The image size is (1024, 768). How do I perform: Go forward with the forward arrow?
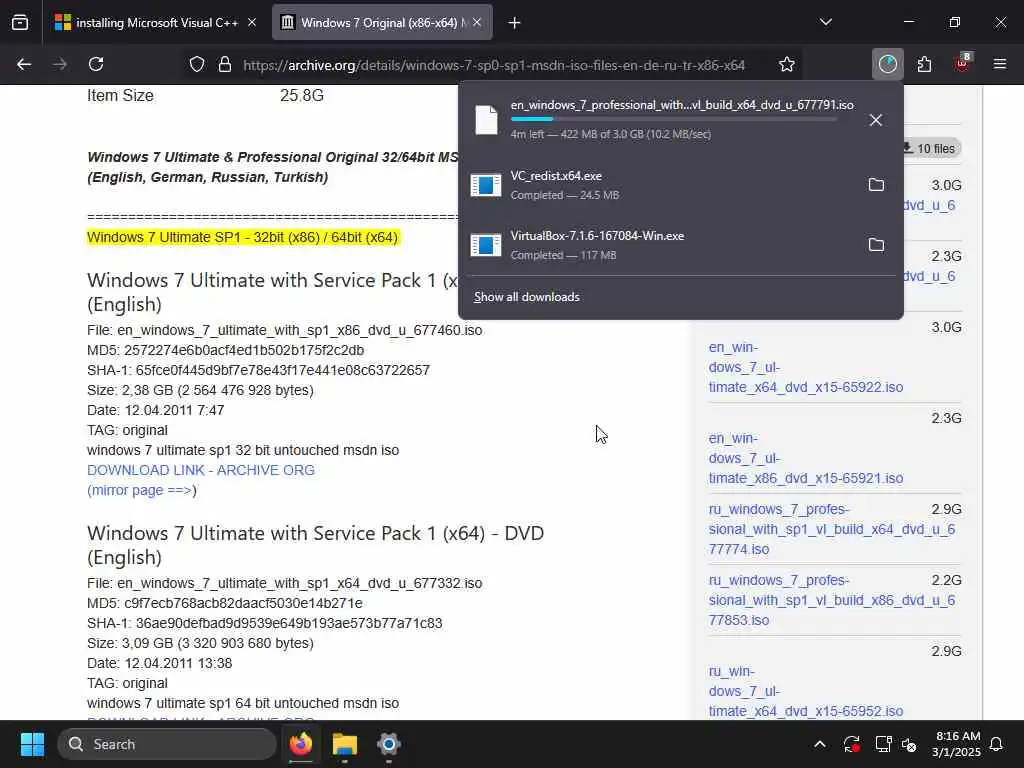(60, 64)
